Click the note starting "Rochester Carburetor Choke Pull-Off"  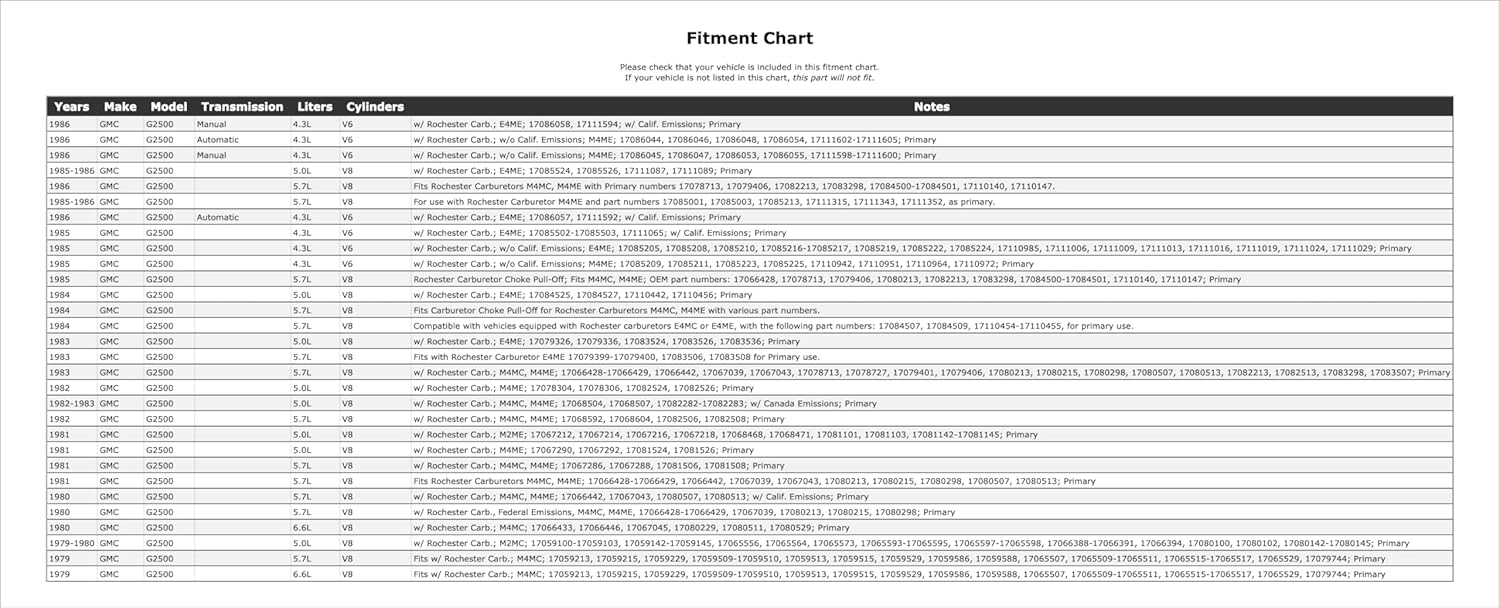click(x=826, y=280)
